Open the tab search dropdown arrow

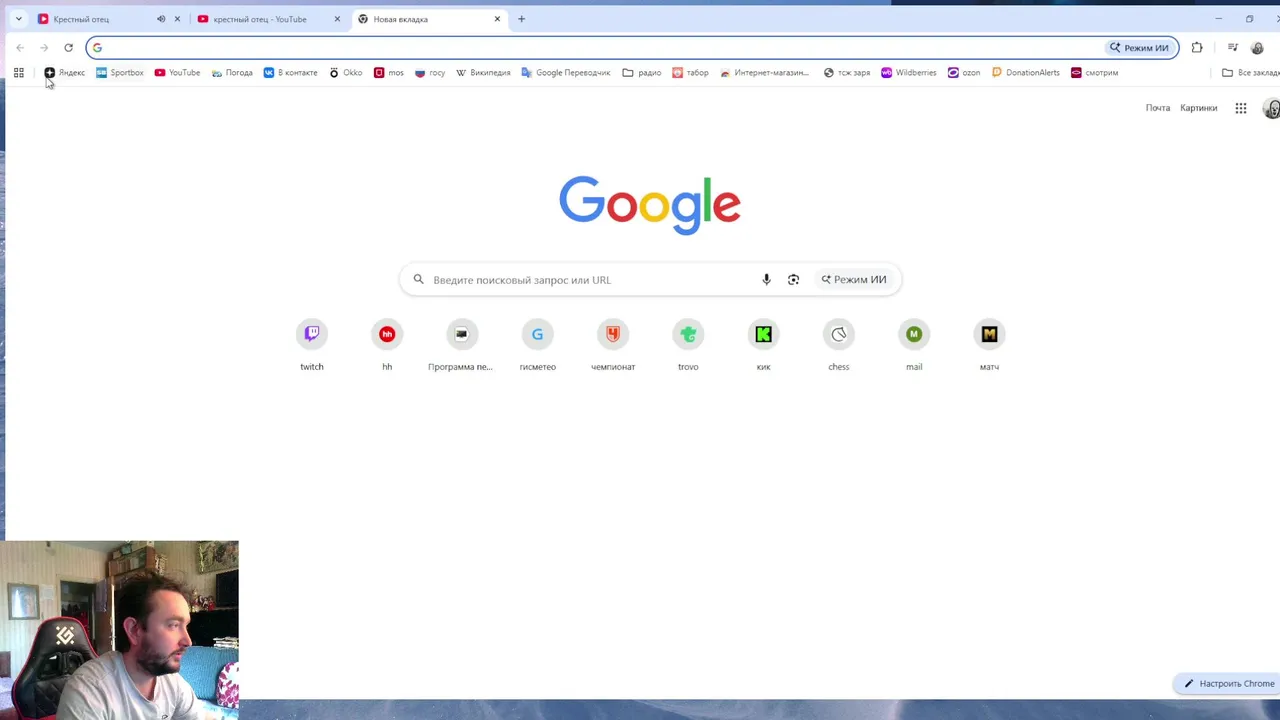[x=18, y=19]
